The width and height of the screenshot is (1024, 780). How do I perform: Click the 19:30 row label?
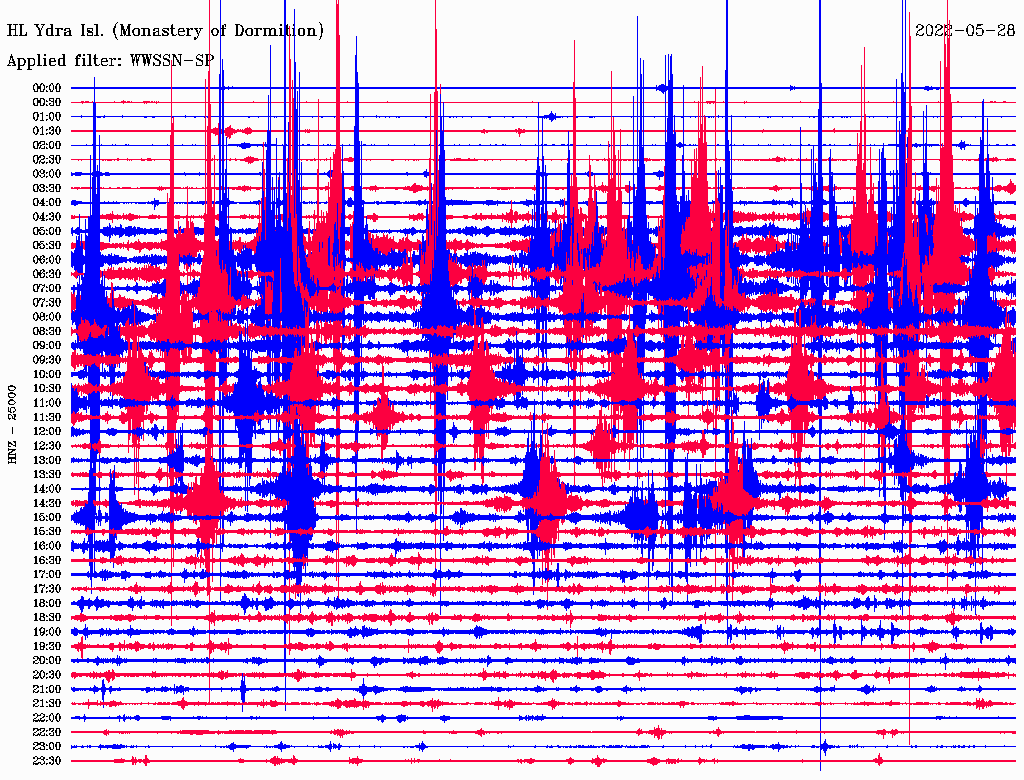[47, 647]
